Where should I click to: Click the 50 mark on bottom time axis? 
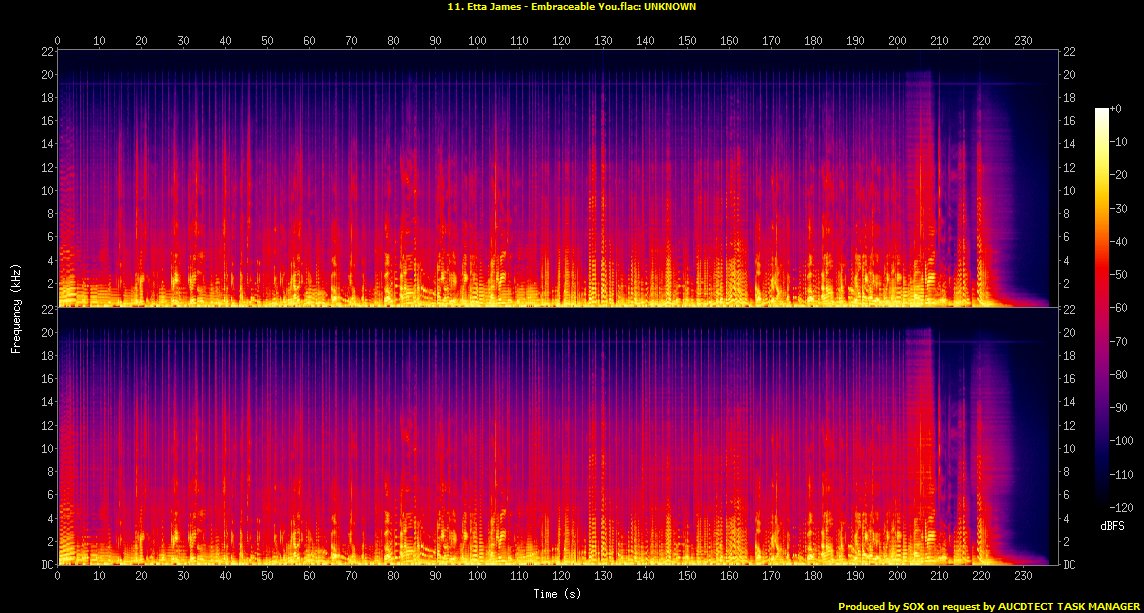pos(267,577)
